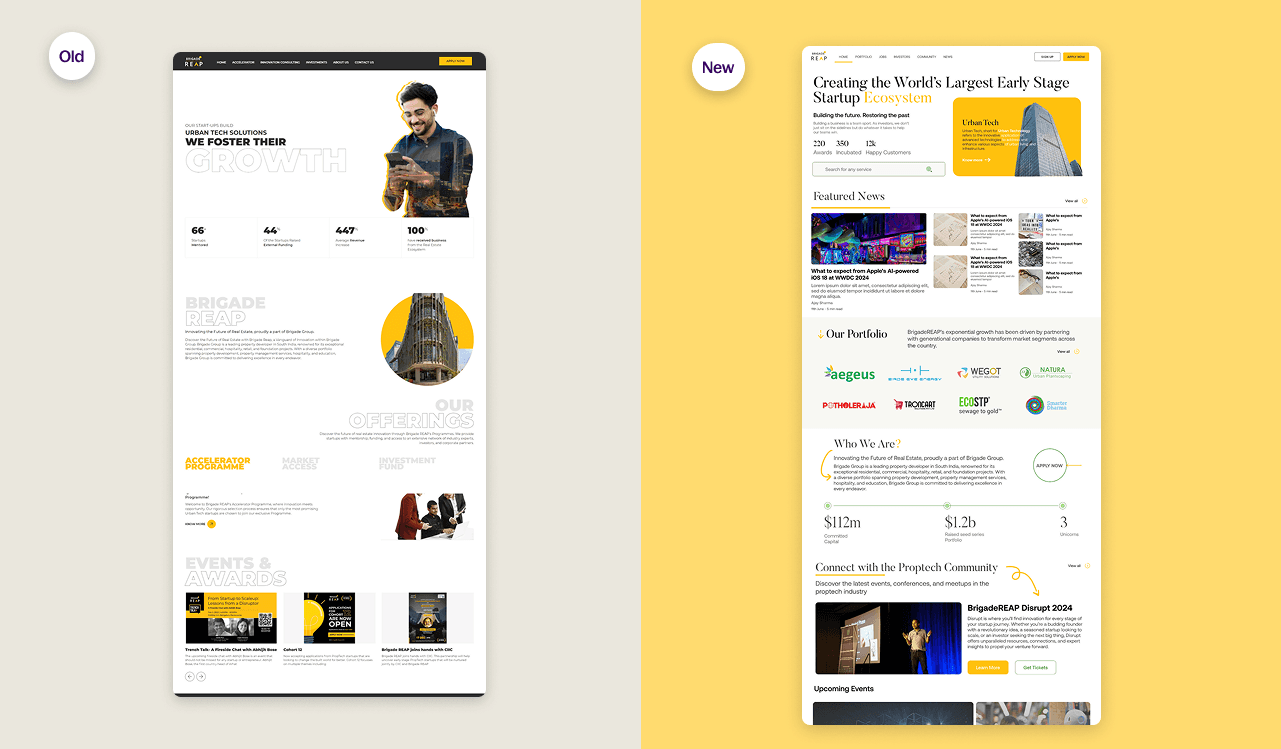The height and width of the screenshot is (749, 1281).
Task: Click magnifier icon in the service search box
Action: [930, 170]
